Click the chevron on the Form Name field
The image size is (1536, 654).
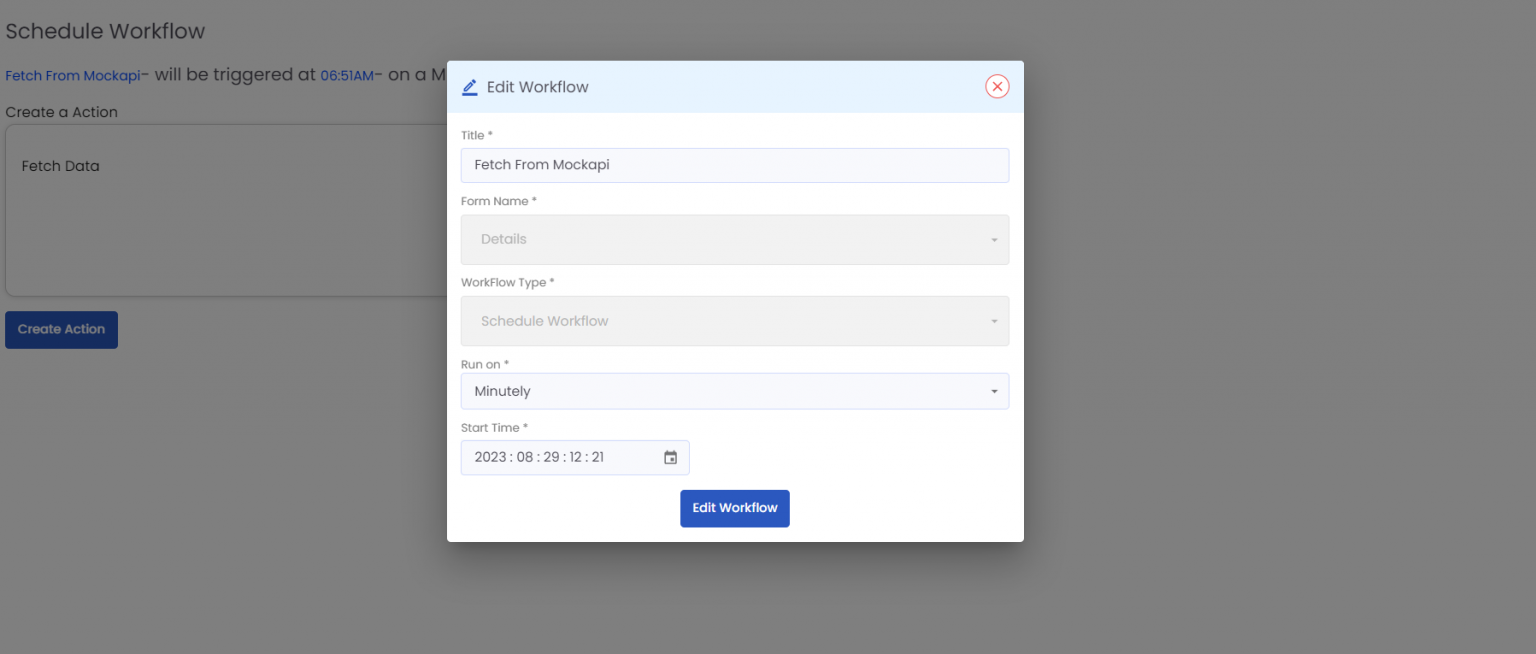coord(994,240)
